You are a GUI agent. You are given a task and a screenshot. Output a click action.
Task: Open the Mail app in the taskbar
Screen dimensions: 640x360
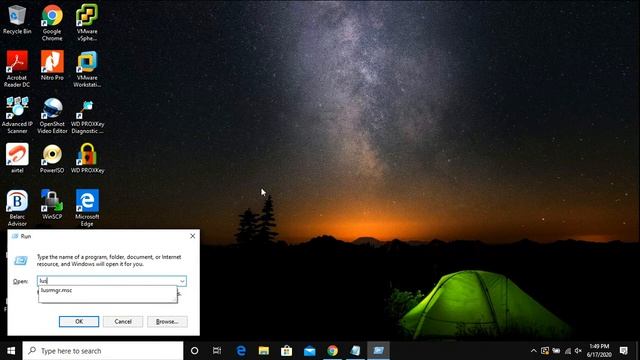pyautogui.click(x=309, y=351)
